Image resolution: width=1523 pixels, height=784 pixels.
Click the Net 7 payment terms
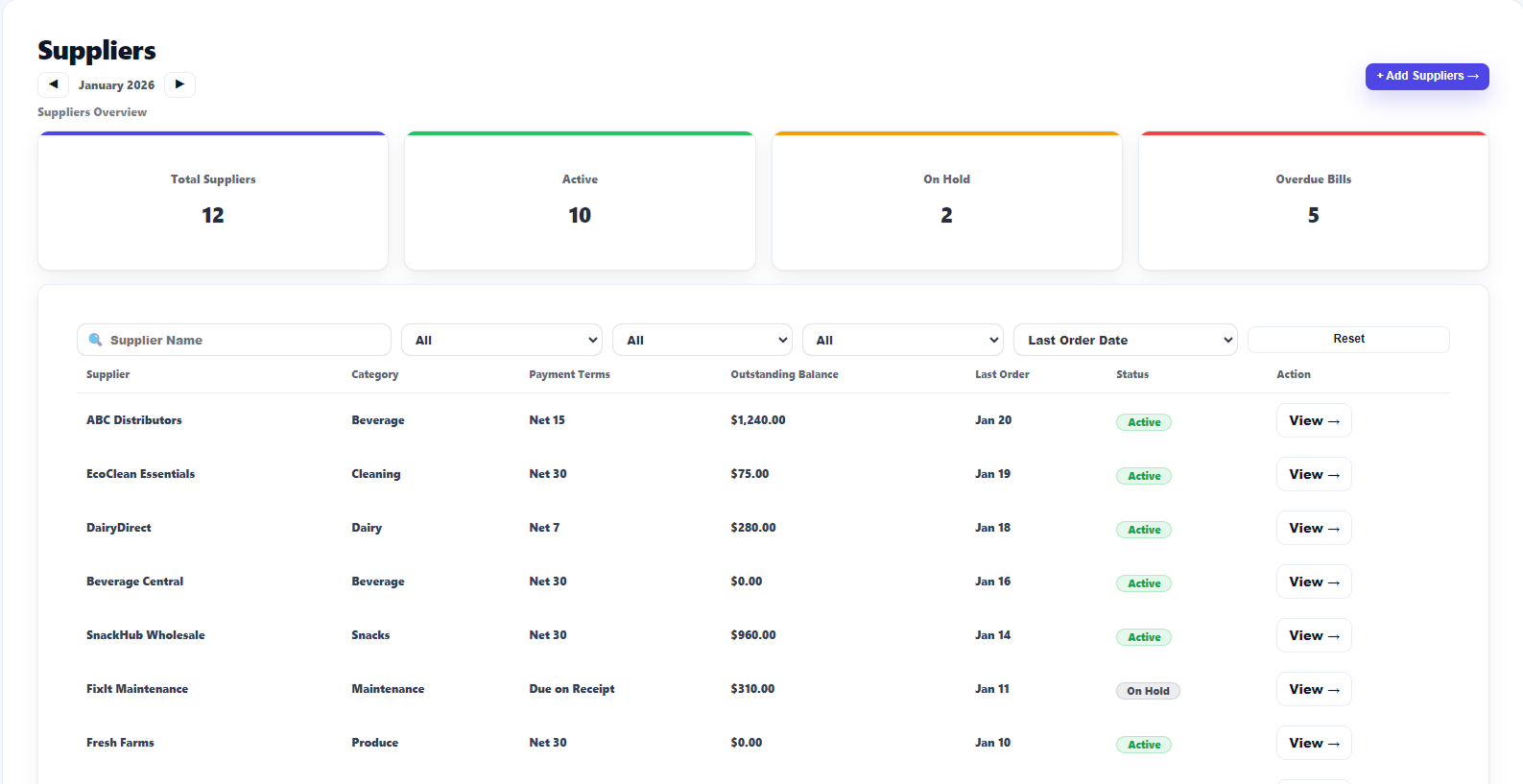pyautogui.click(x=544, y=528)
